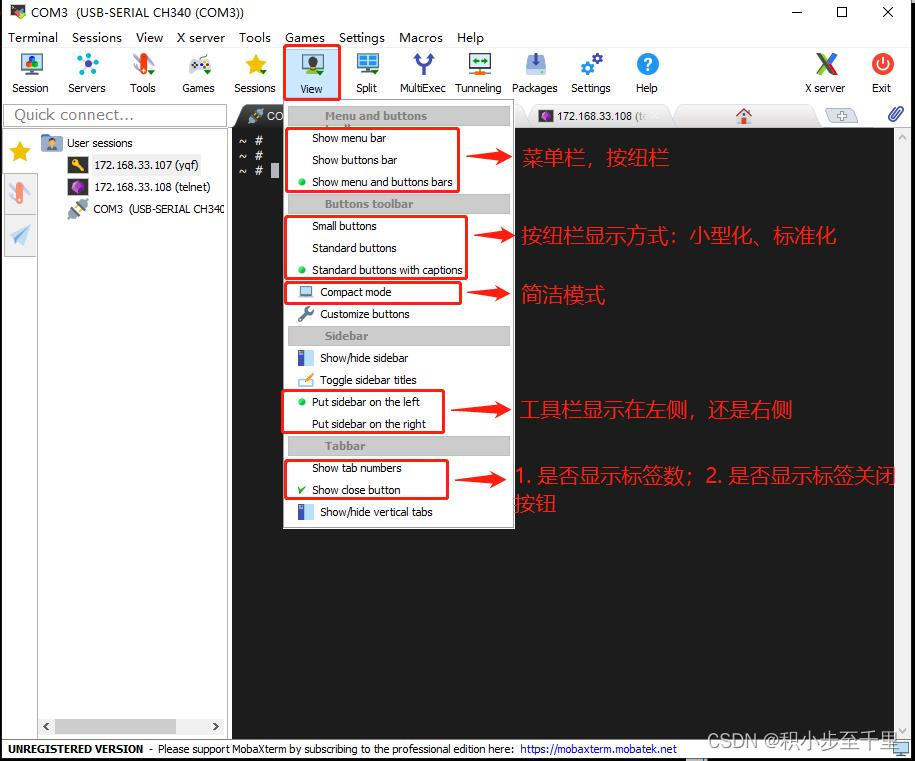Close the View toolbar dropdown button
The width and height of the screenshot is (915, 761).
coord(312,73)
